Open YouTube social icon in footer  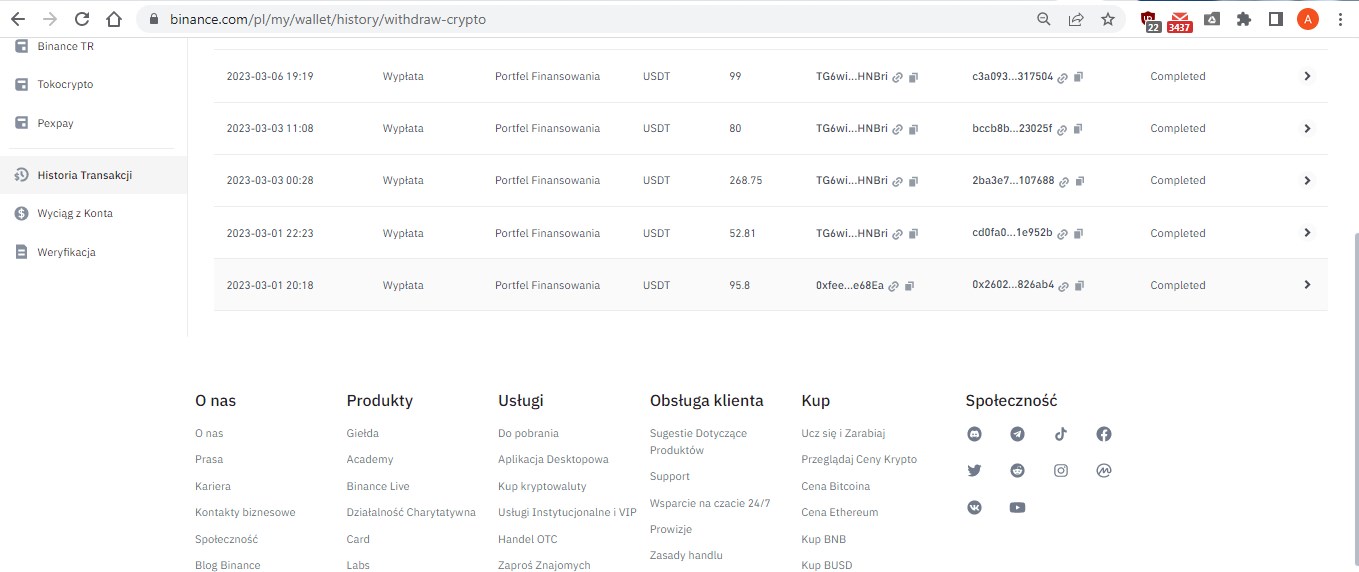[1017, 507]
